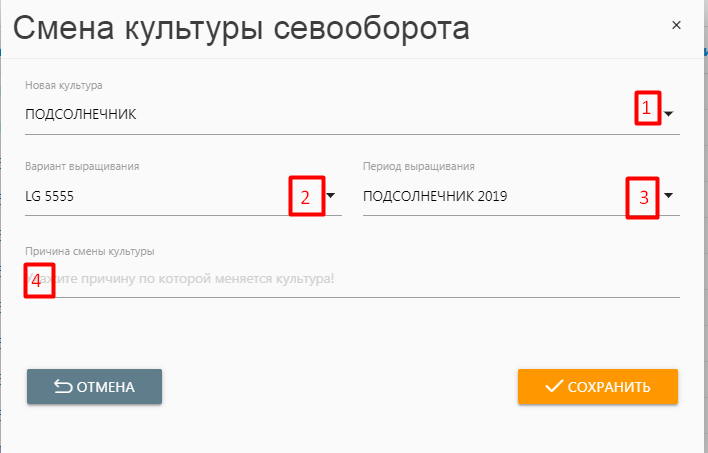The width and height of the screenshot is (708, 453).
Task: Click the ПОДСОЛНЕЧНИК value under Новая культура
Action: click(x=81, y=114)
